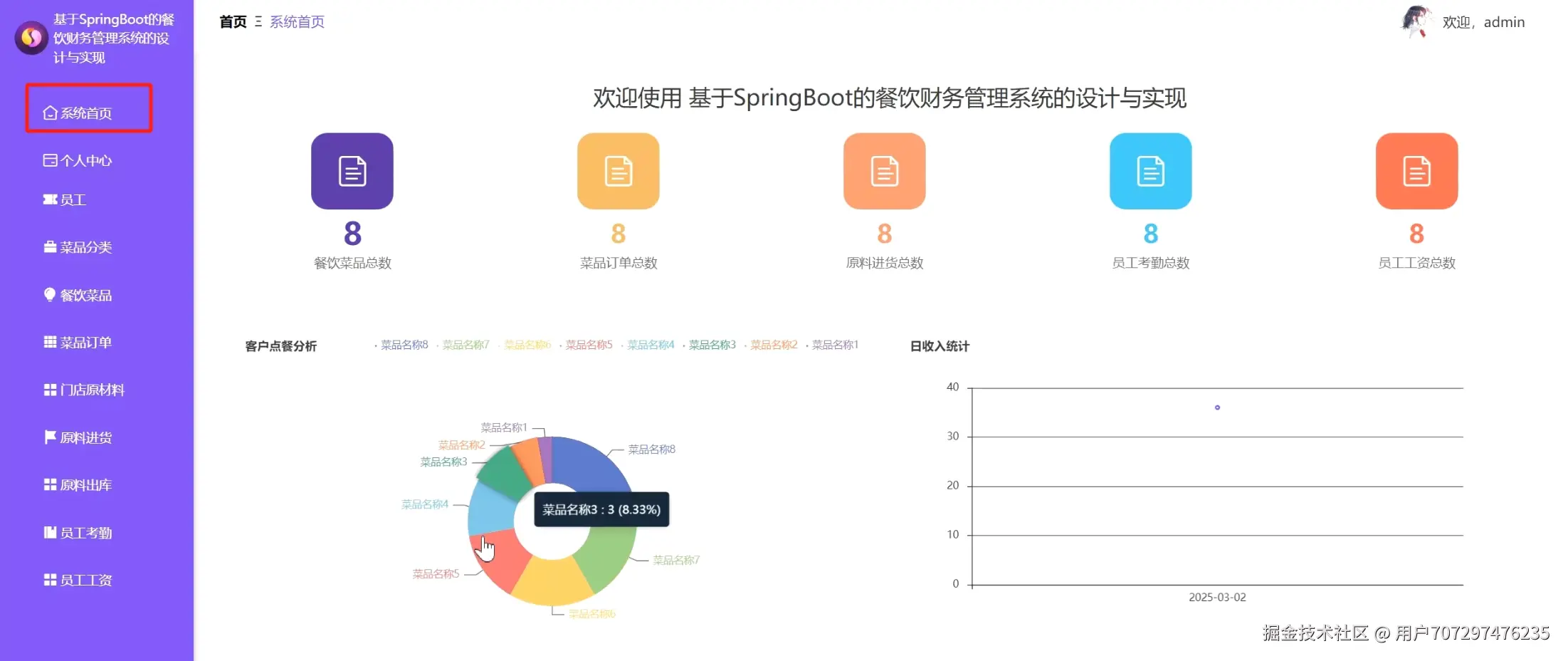Click the 员工考勤总数 label
This screenshot has height=661, width=1568.
[1151, 263]
